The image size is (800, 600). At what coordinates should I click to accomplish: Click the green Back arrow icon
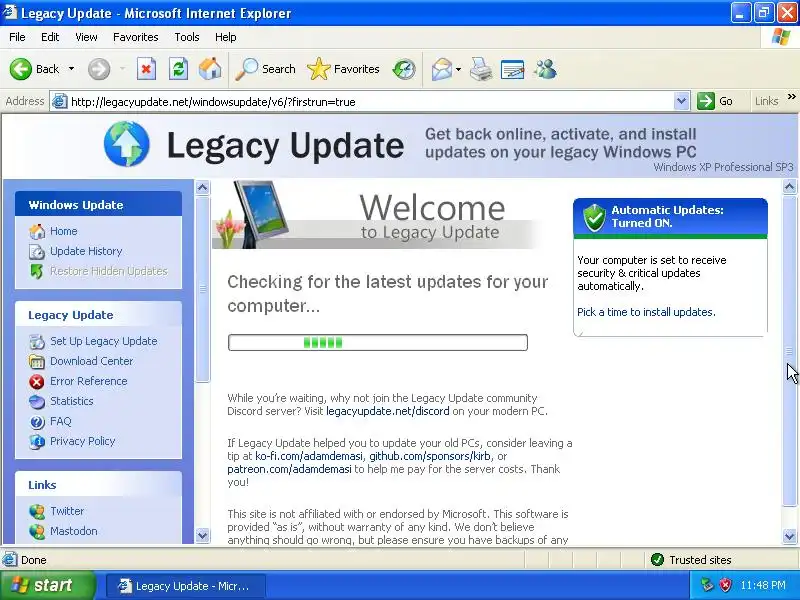point(21,69)
